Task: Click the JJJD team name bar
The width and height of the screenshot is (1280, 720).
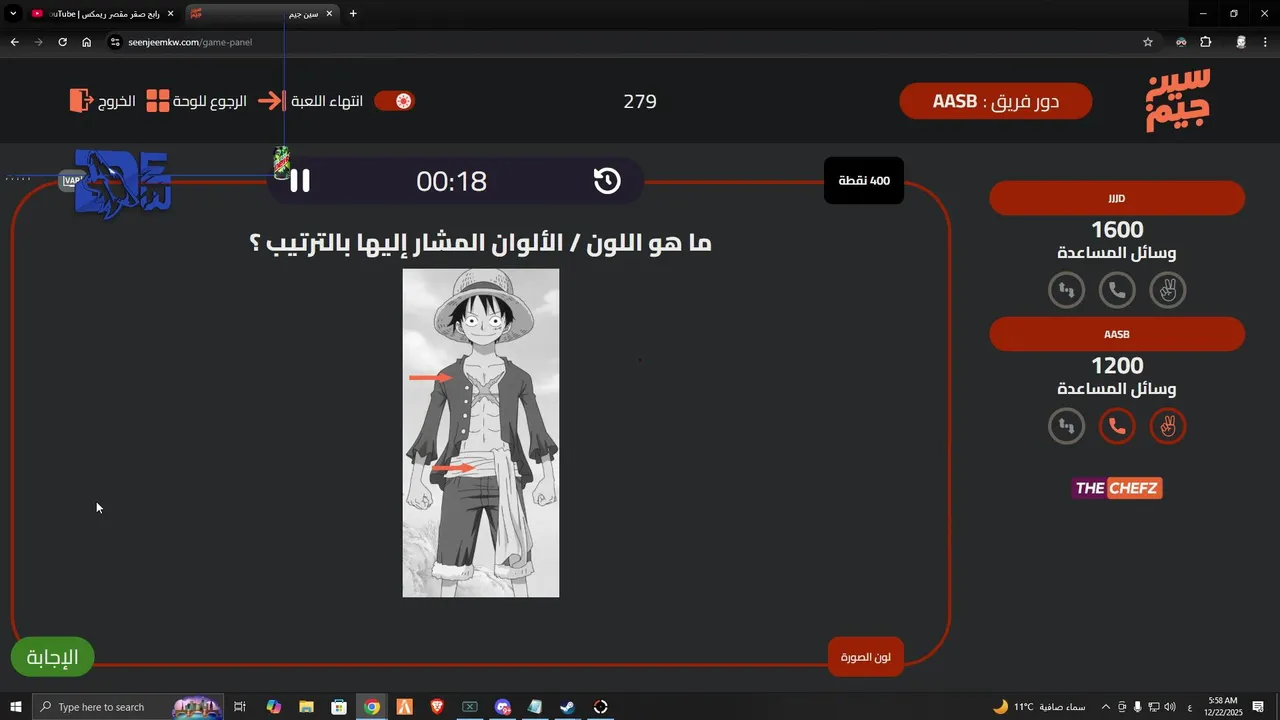Action: coord(1117,198)
